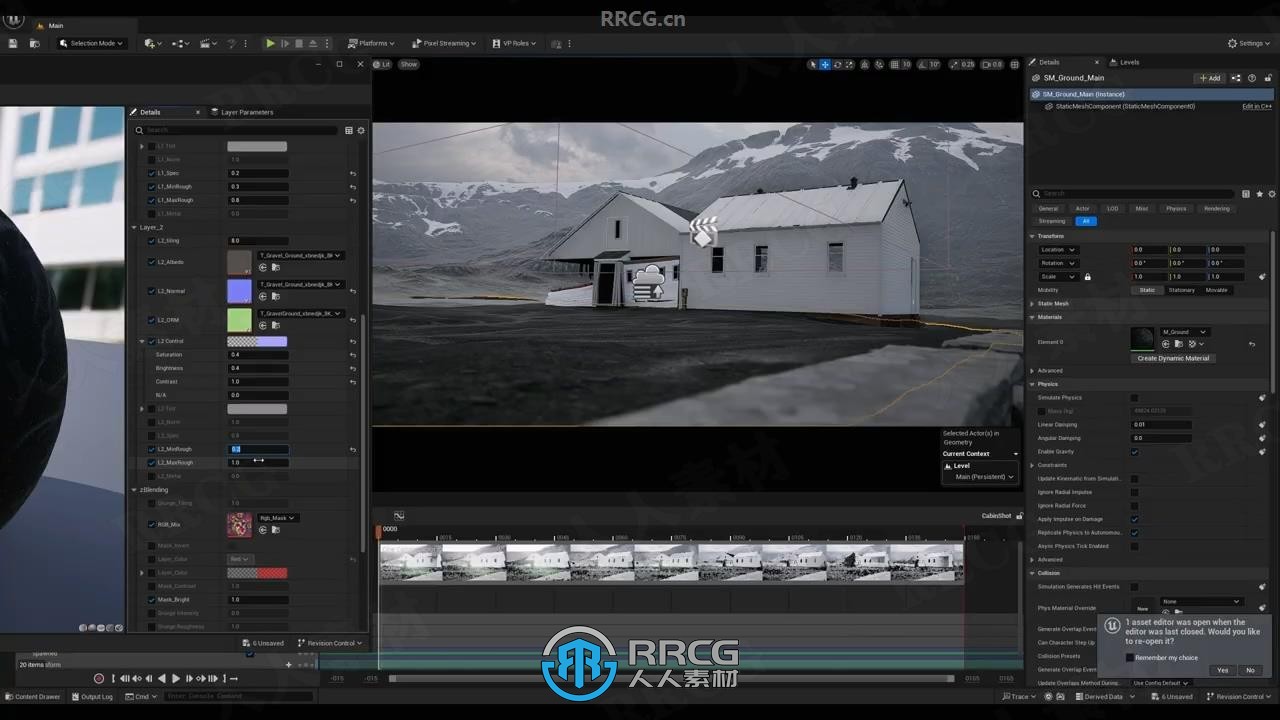1280x720 pixels.
Task: Click the L2_Albedo use selected asset icon
Action: (x=263, y=267)
